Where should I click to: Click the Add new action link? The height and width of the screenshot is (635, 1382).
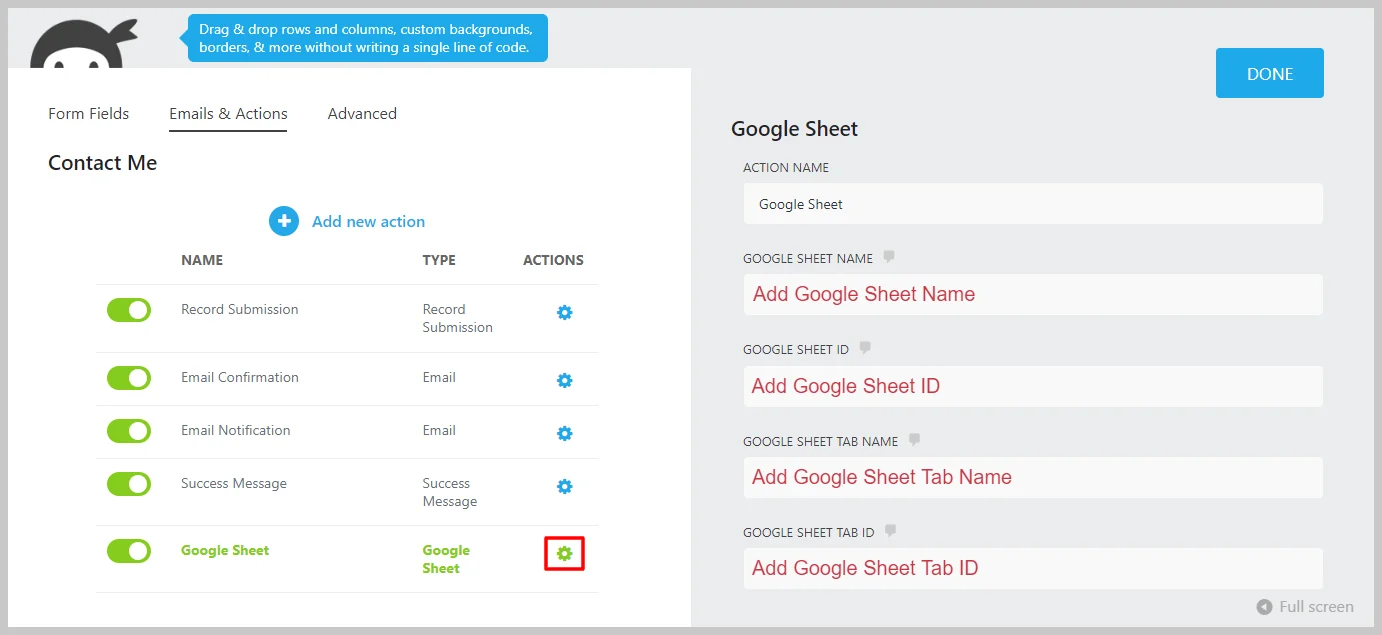tap(368, 222)
